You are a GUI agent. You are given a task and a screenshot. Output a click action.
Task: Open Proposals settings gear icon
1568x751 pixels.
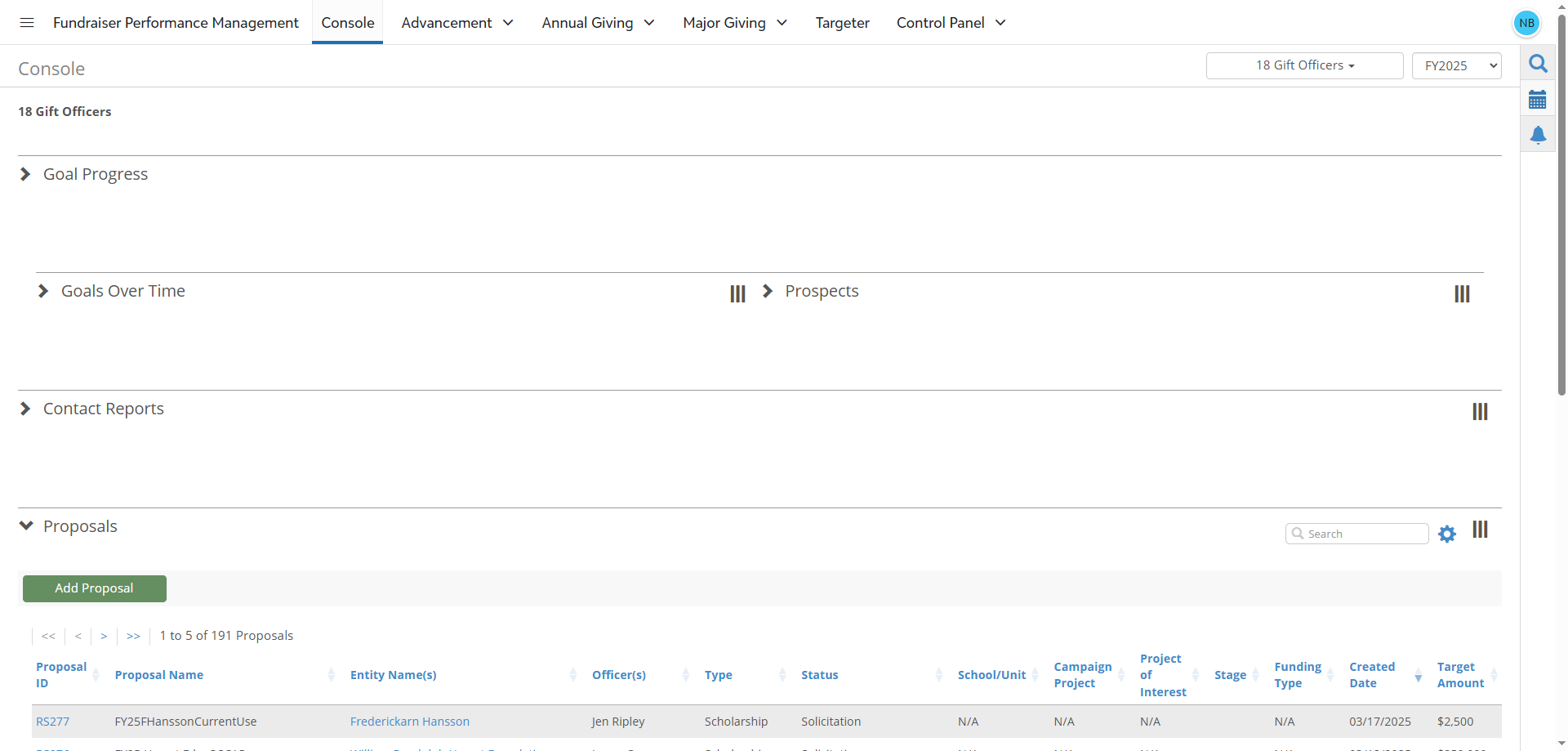click(1447, 534)
